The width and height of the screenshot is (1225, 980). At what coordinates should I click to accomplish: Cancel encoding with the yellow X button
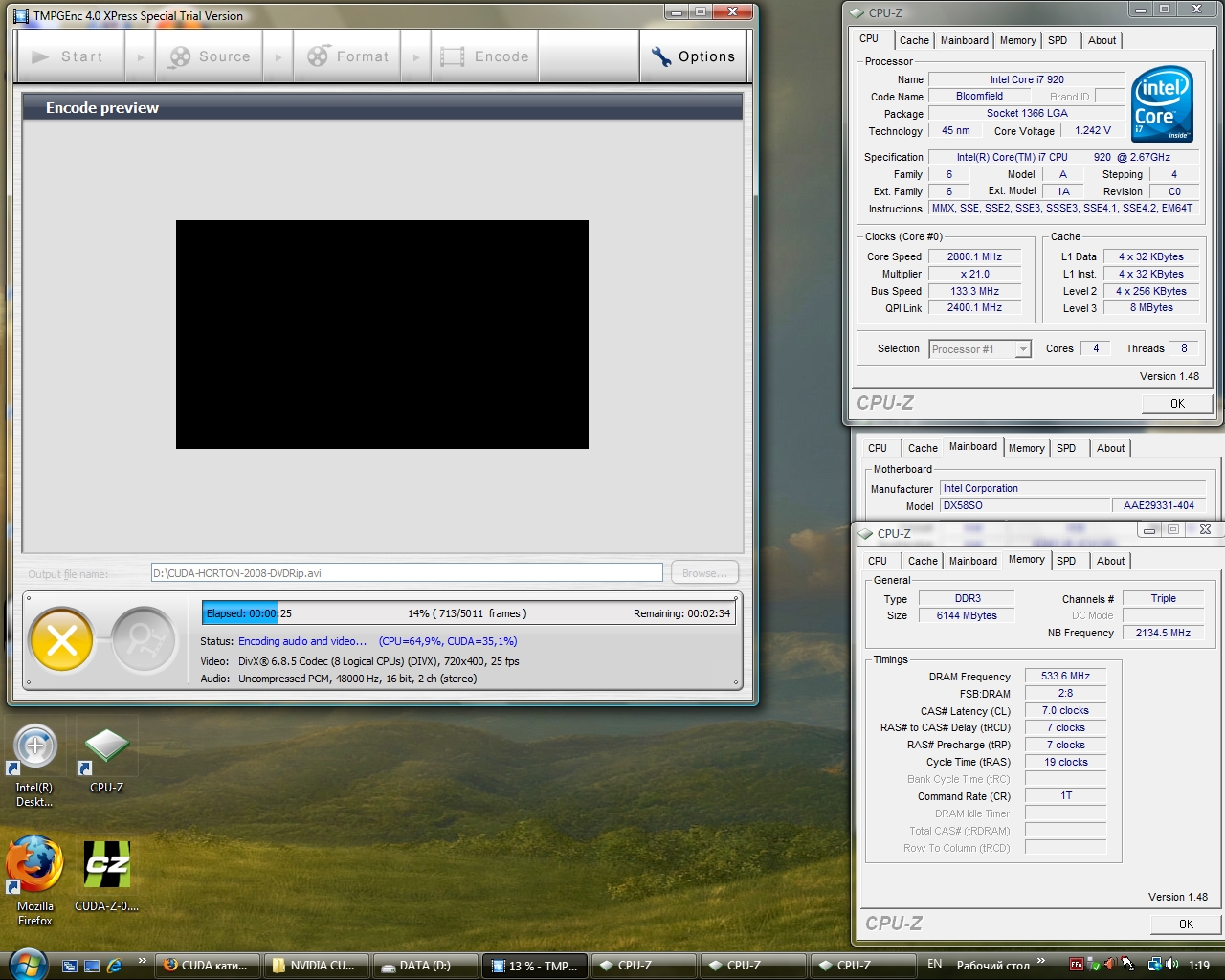click(x=62, y=640)
